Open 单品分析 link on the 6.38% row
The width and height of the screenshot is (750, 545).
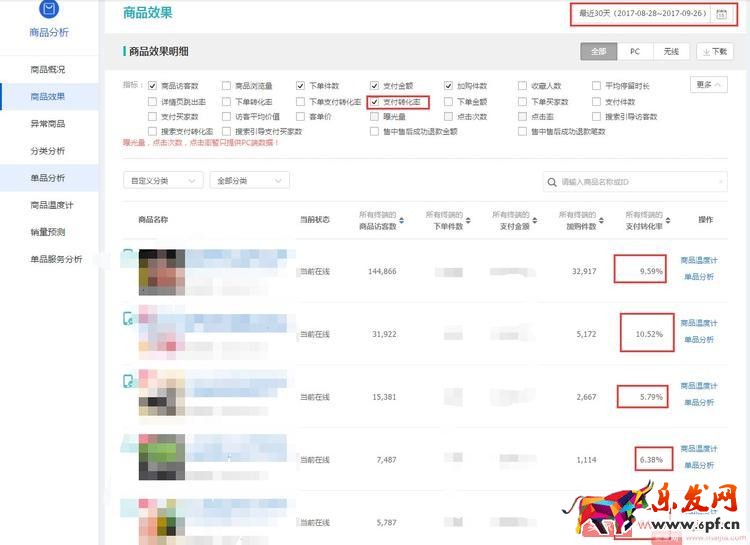click(699, 465)
